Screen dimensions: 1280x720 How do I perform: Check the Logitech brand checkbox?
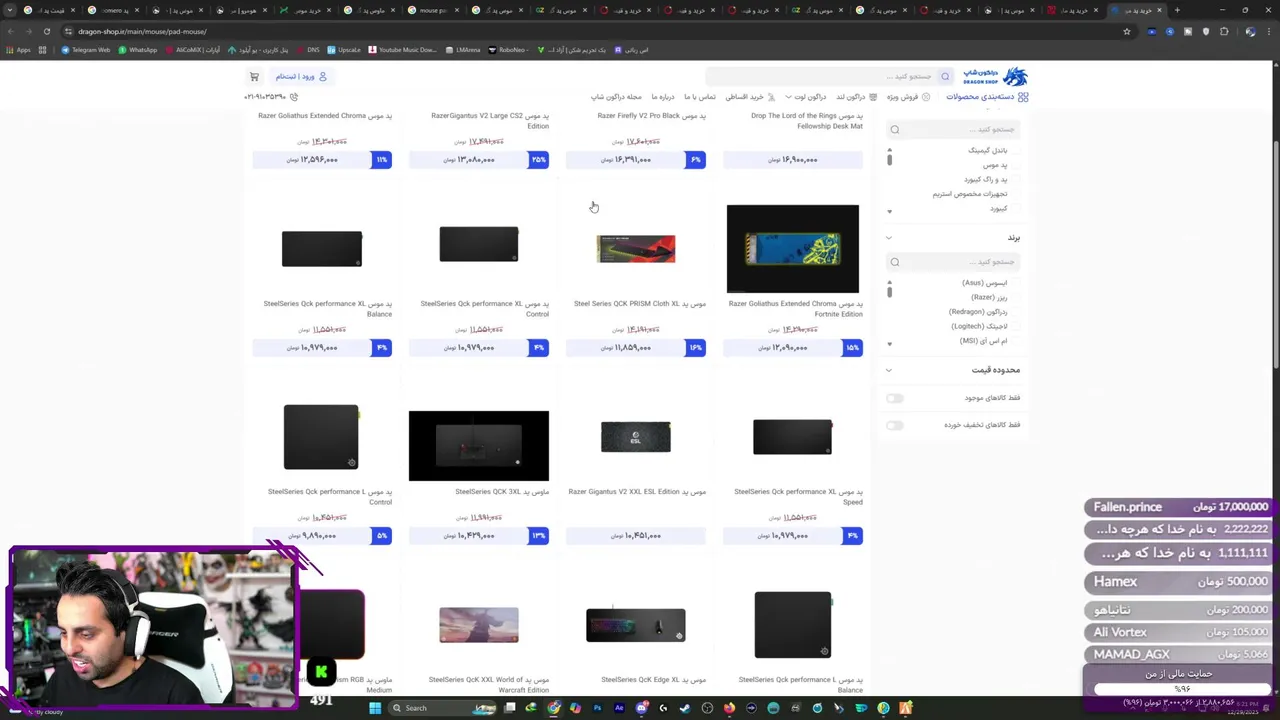(1015, 326)
